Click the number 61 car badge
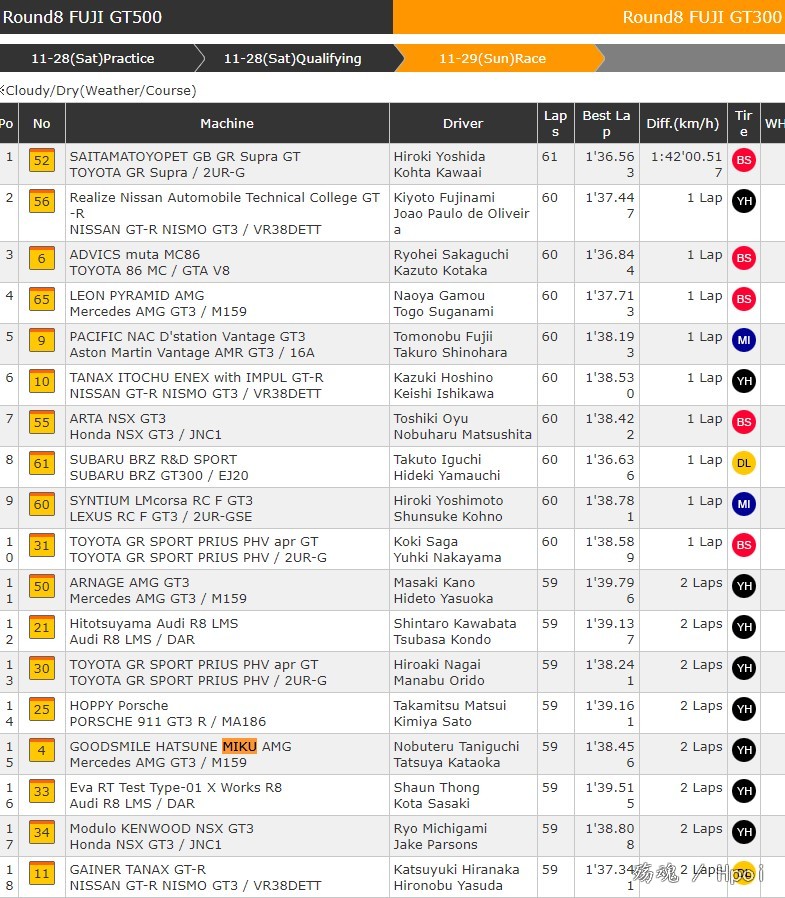This screenshot has width=785, height=898. pos(42,463)
